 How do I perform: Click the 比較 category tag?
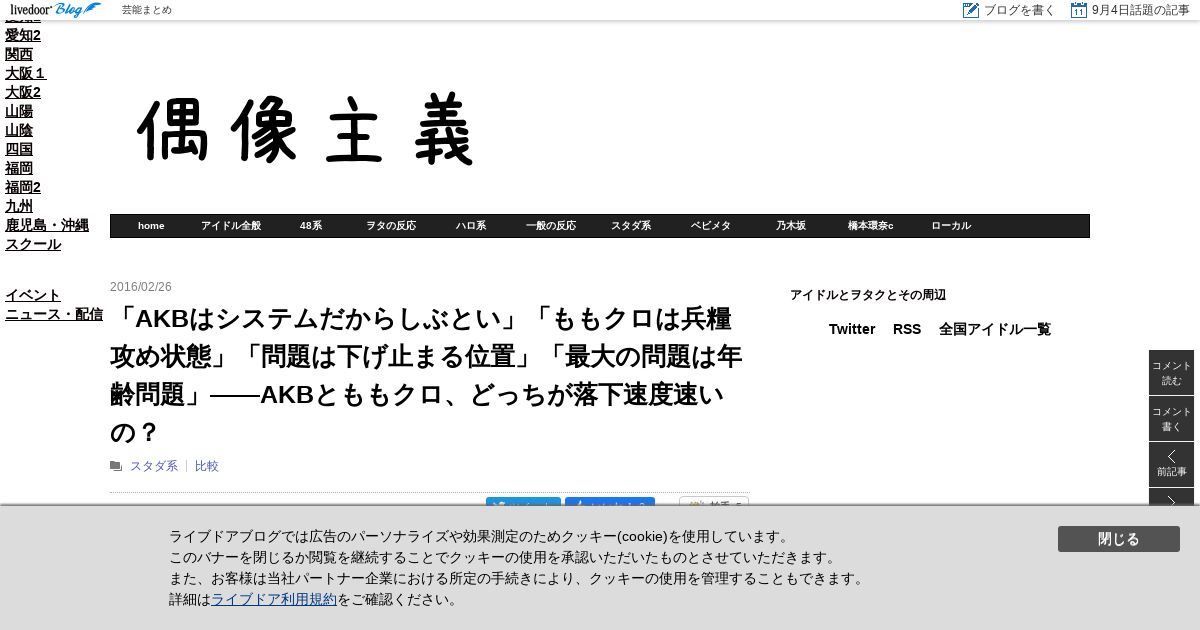207,466
